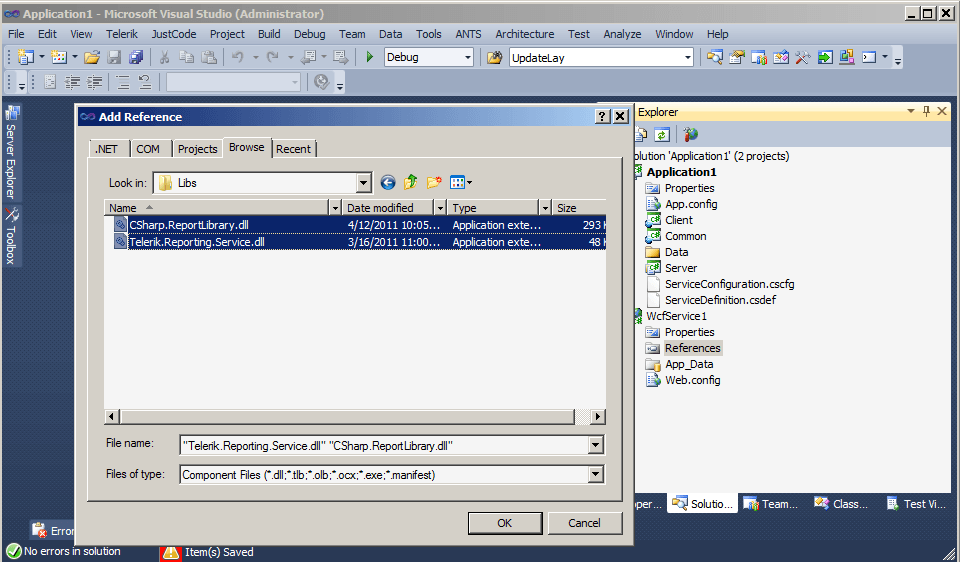The image size is (960, 562).
Task: Click the Increase Indent icon
Action: [x=94, y=82]
